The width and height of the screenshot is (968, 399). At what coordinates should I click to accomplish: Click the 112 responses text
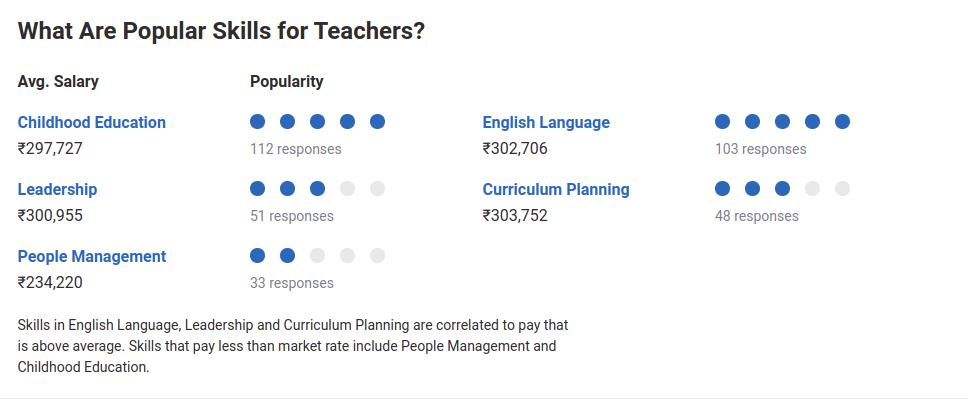point(296,149)
